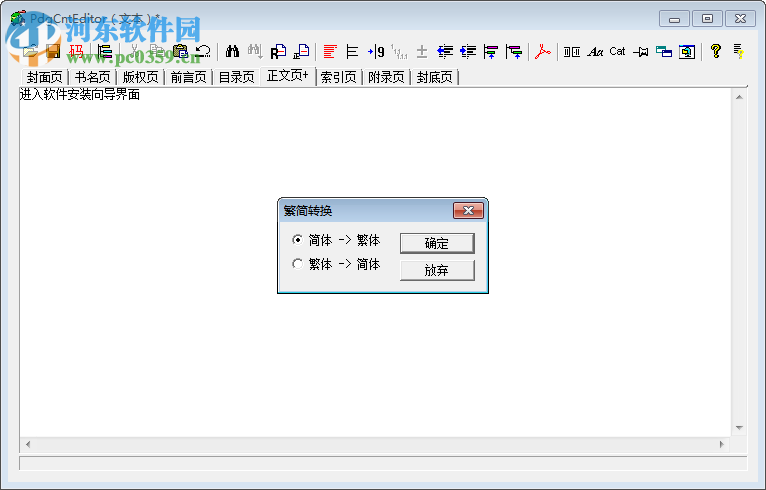Screen dimensions: 766x490
Task: Click the colored tree structure icon
Action: pyautogui.click(x=105, y=51)
